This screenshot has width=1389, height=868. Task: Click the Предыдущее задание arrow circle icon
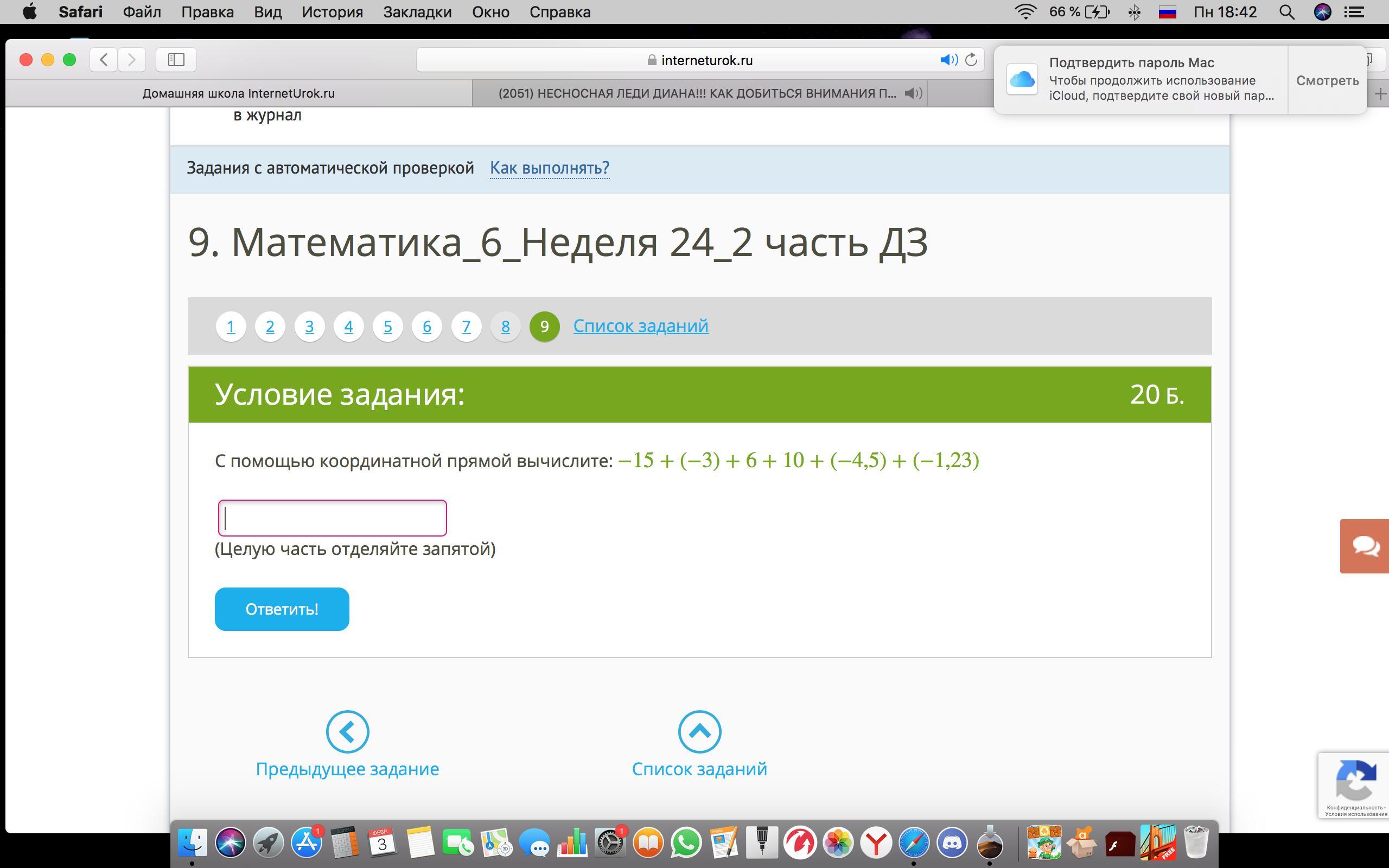(347, 731)
